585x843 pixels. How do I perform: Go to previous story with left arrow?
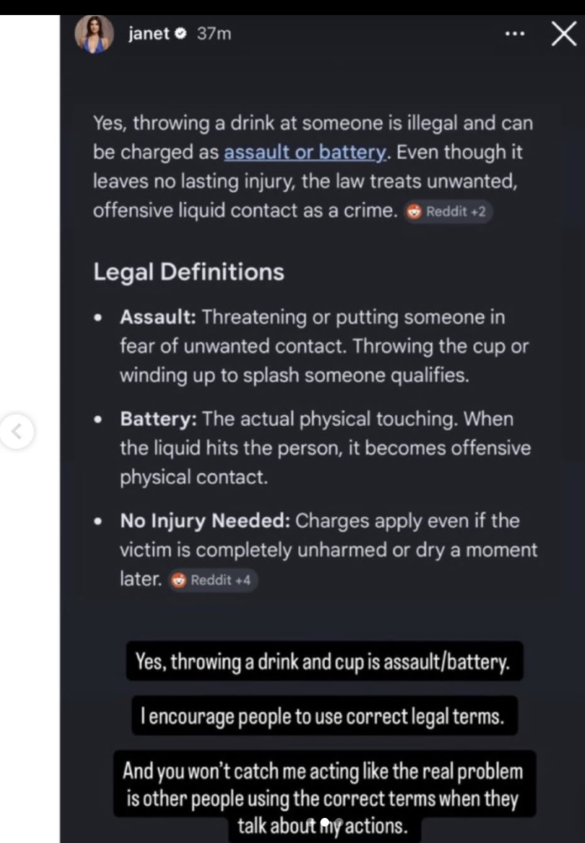17,431
